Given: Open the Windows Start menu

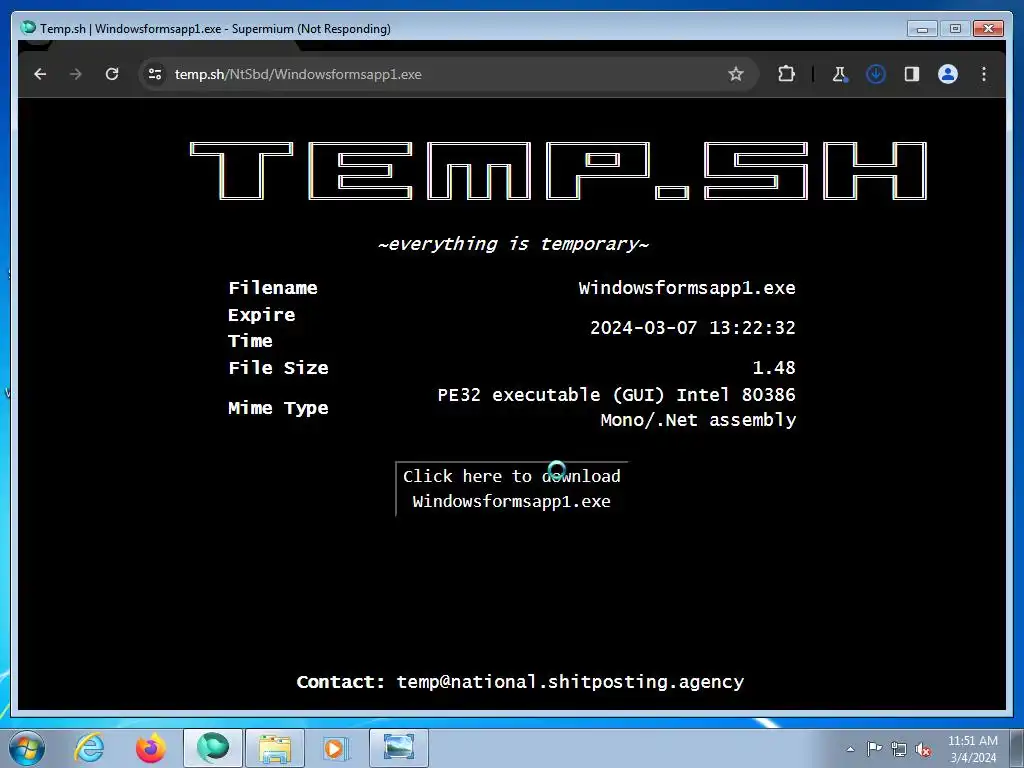Looking at the screenshot, I should [x=26, y=748].
